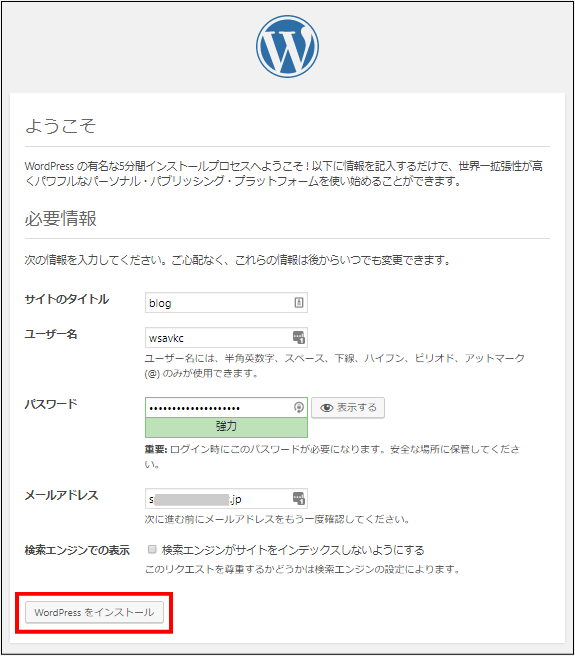
Task: Enable 検索エンジンがサイトをインデックスしない checkbox
Action: [x=152, y=549]
